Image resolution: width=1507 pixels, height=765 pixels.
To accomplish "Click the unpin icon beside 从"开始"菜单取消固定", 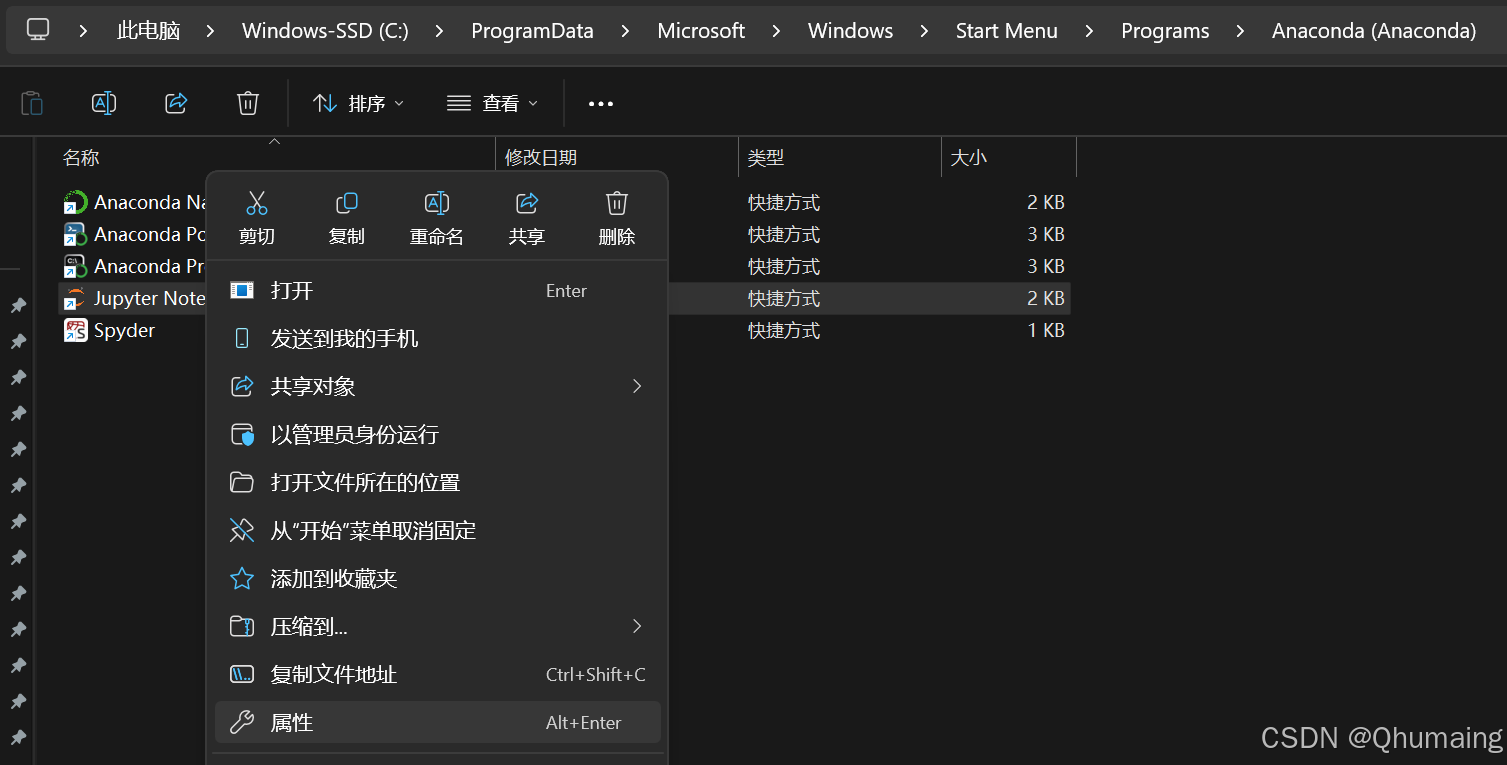I will 242,530.
